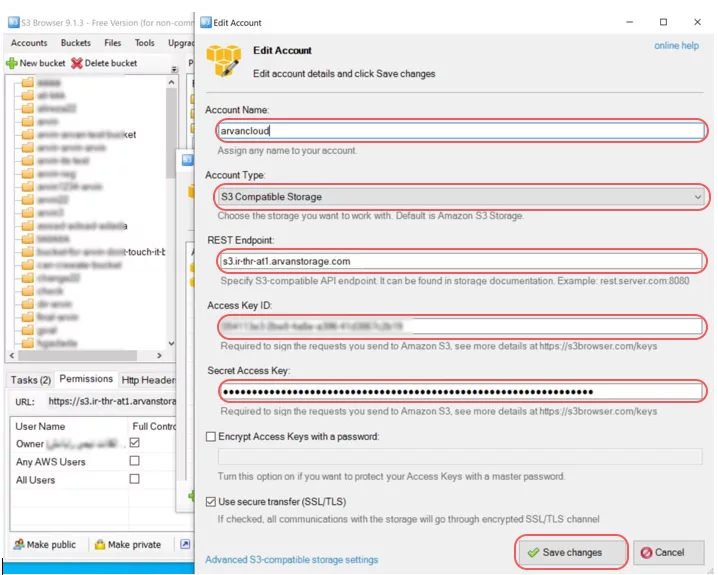Enable Encrypt Access Keys with a password
Viewport: 718px width, 575px height.
[211, 437]
